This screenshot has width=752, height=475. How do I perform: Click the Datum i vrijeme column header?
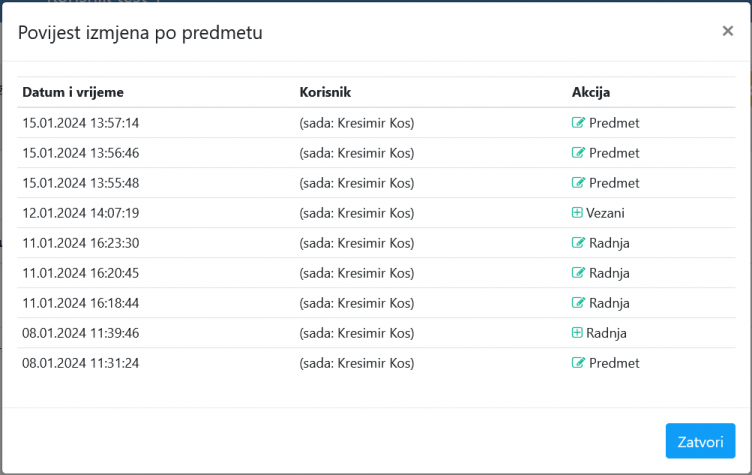[73, 92]
